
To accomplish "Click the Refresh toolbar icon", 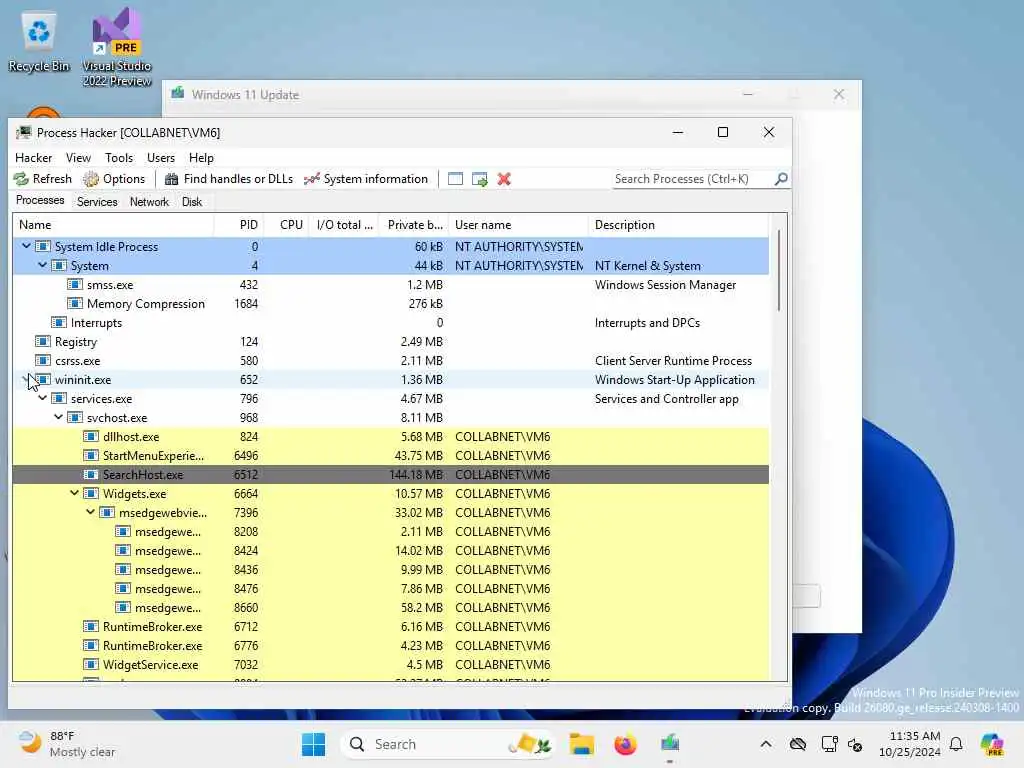I will tap(42, 179).
